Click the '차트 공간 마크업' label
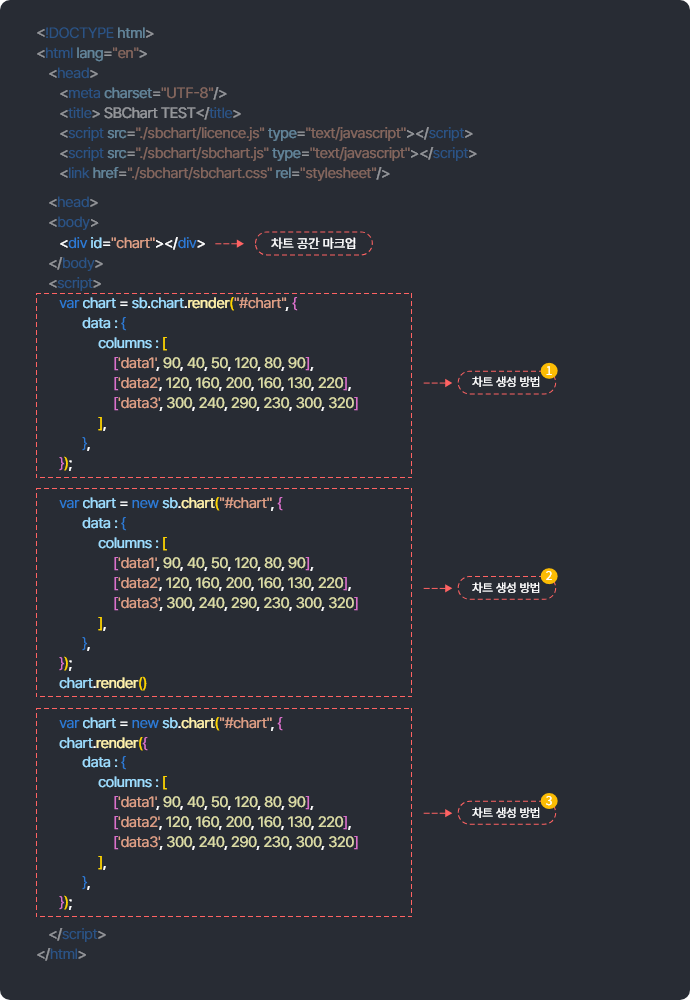Viewport: 690px width, 1000px height. coord(313,244)
